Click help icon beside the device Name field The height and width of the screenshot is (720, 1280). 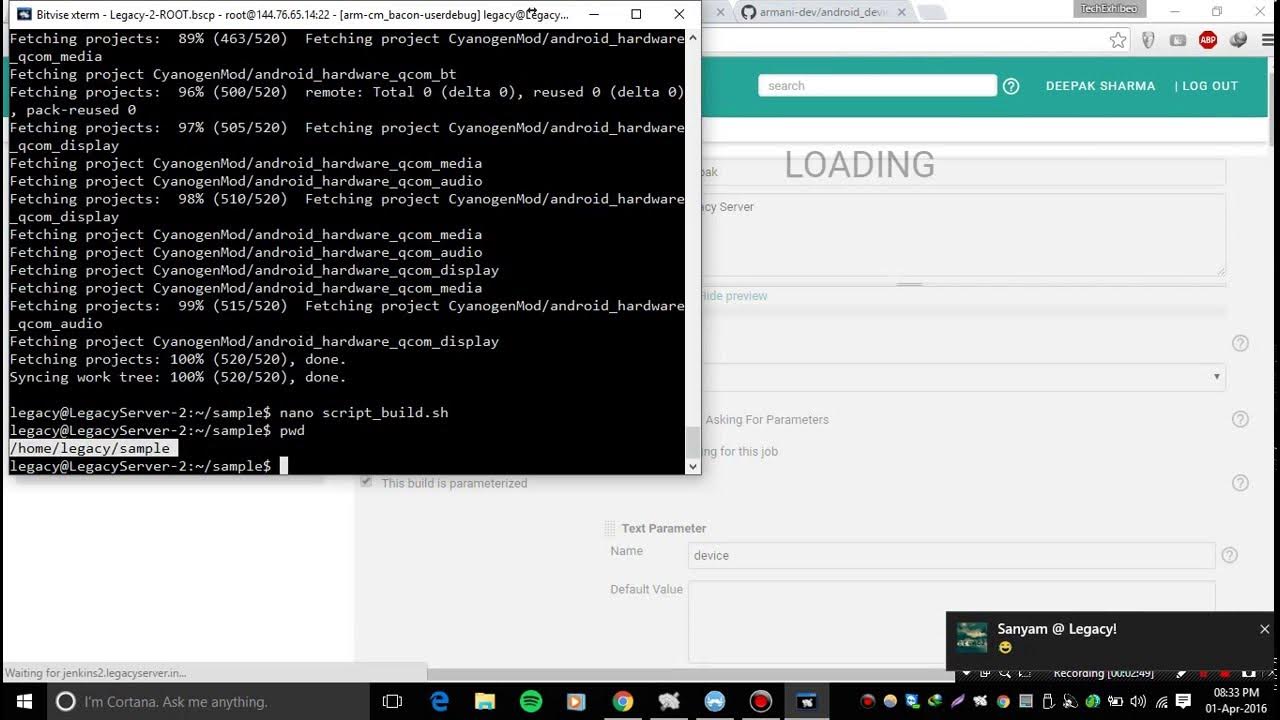click(x=1230, y=555)
